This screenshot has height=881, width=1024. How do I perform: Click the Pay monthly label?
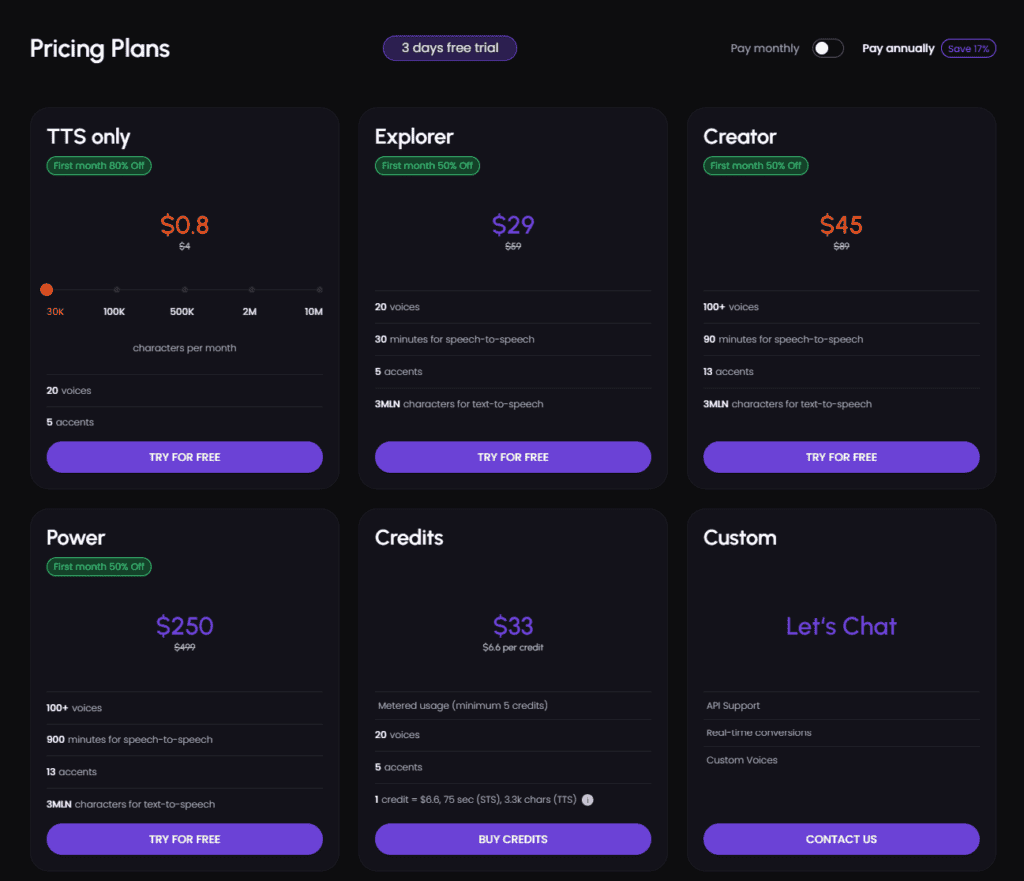point(764,47)
